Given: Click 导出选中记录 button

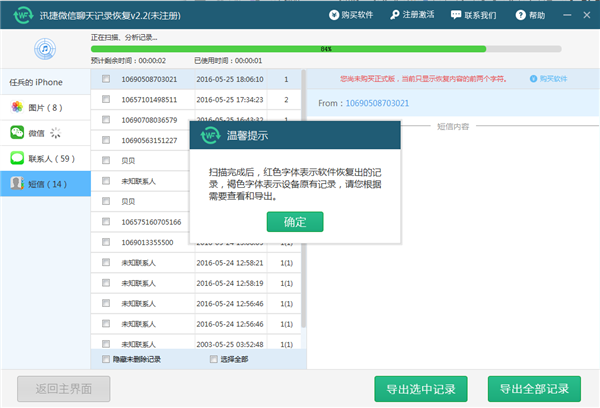Looking at the screenshot, I should pos(420,389).
